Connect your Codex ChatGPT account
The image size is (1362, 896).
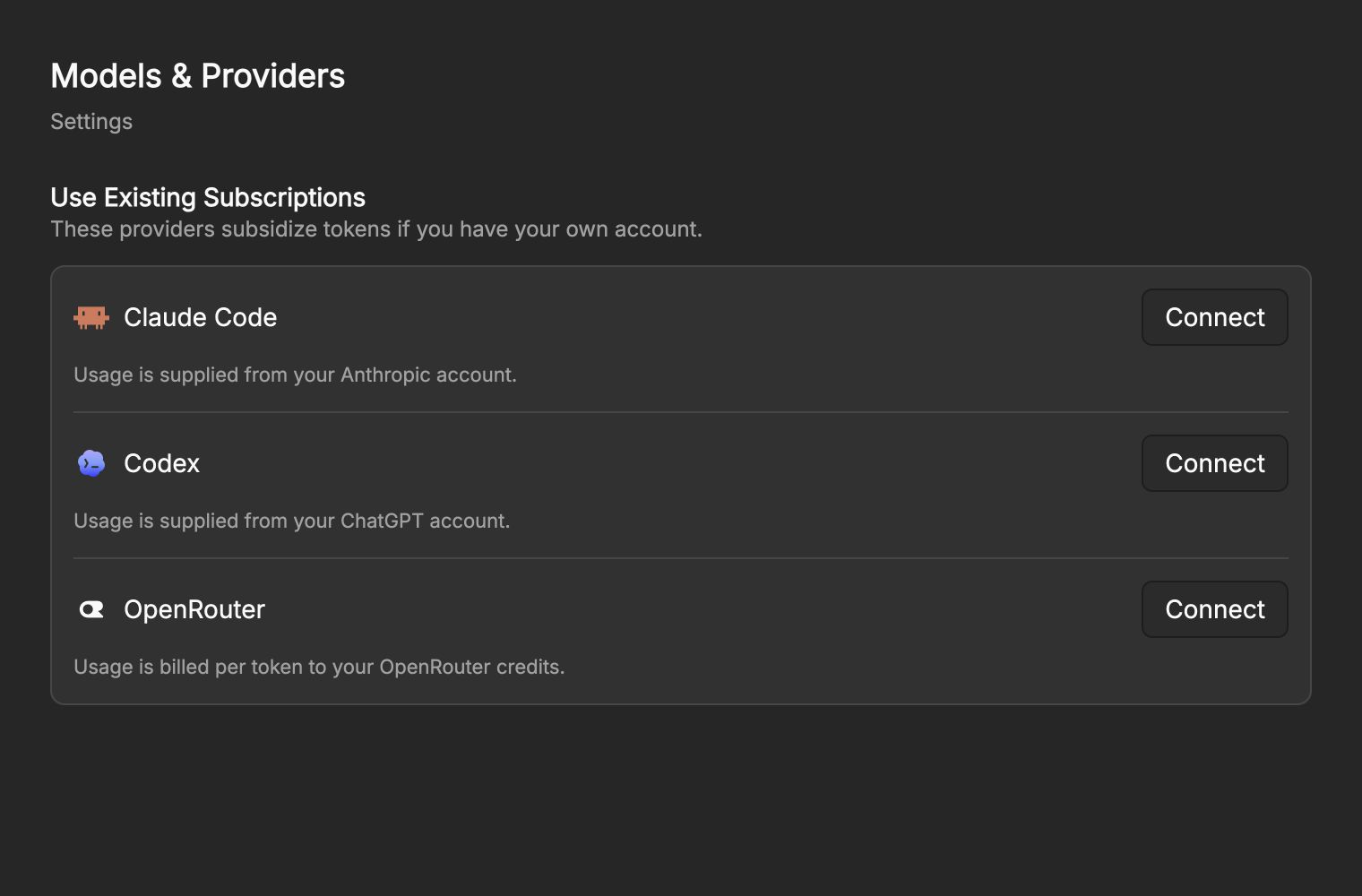(1214, 463)
